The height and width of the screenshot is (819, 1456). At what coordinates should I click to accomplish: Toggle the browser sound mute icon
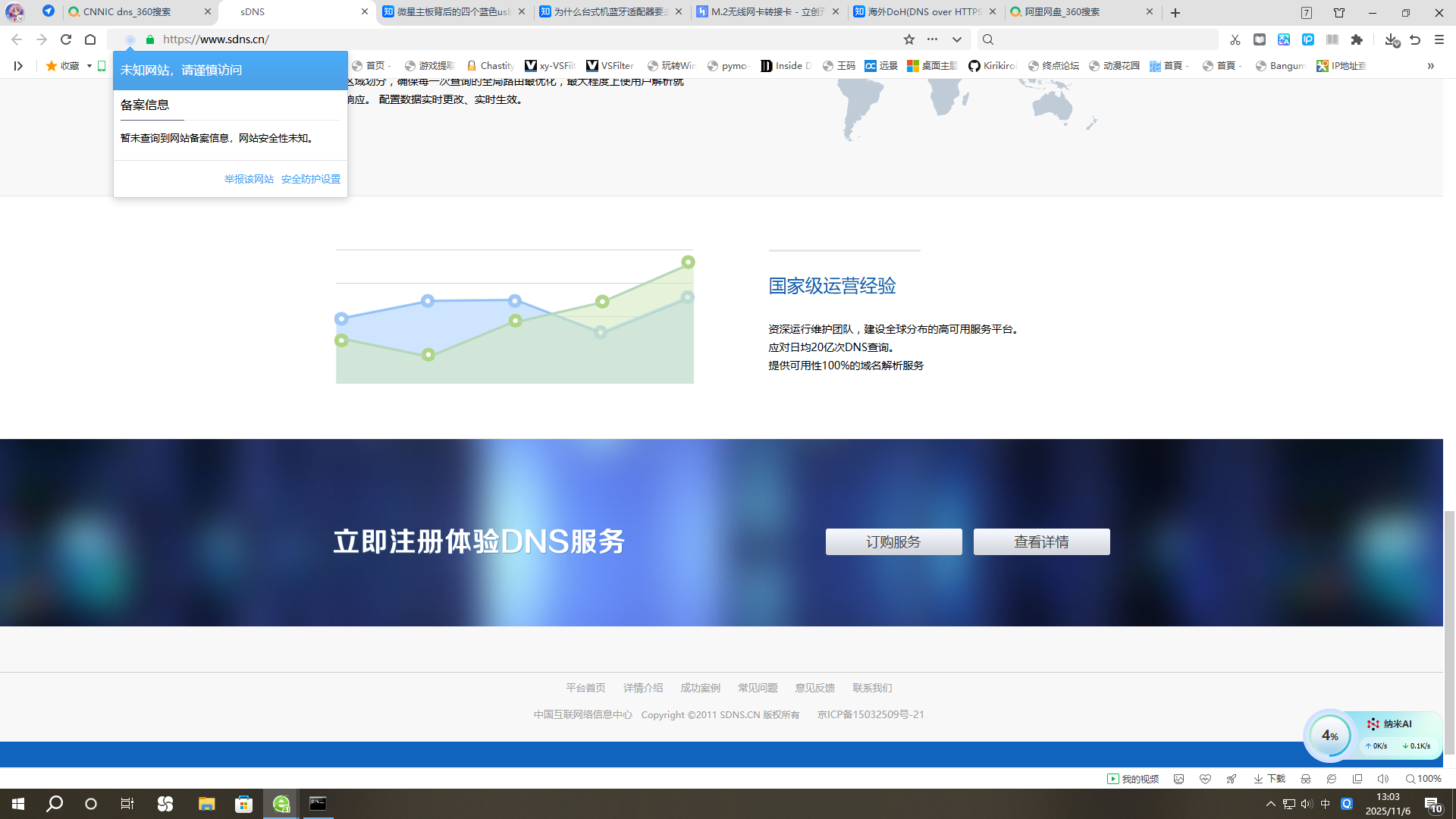pyautogui.click(x=1383, y=779)
